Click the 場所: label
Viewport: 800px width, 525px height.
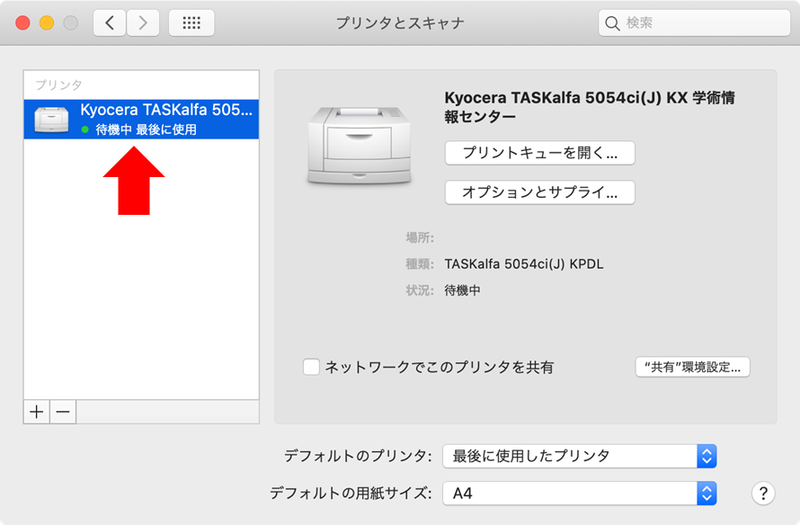click(419, 237)
